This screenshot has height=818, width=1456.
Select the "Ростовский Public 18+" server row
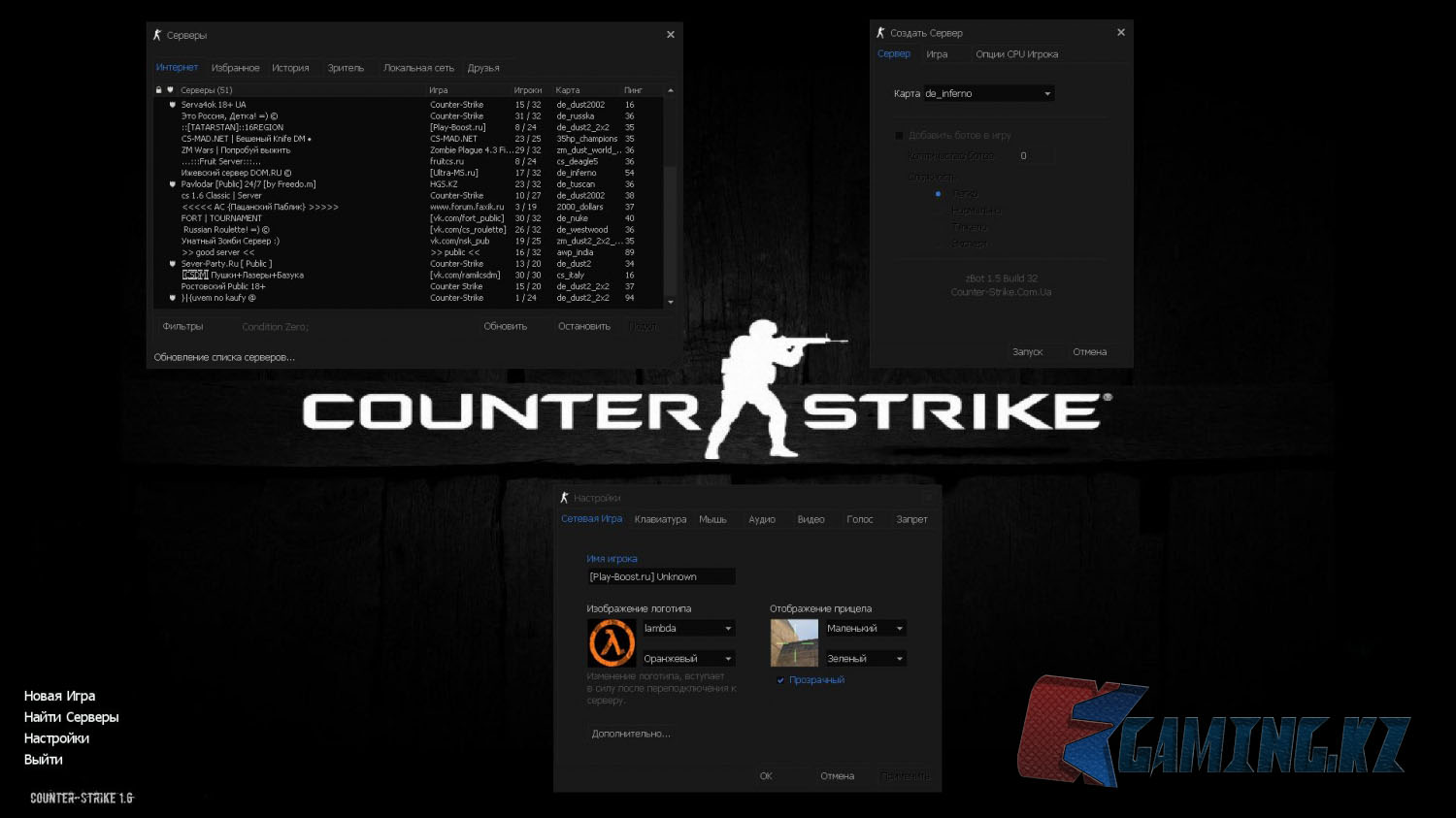click(409, 287)
